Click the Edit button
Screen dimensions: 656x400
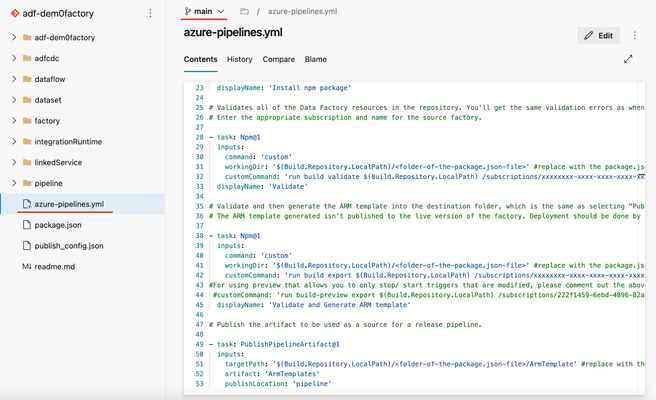[x=598, y=36]
